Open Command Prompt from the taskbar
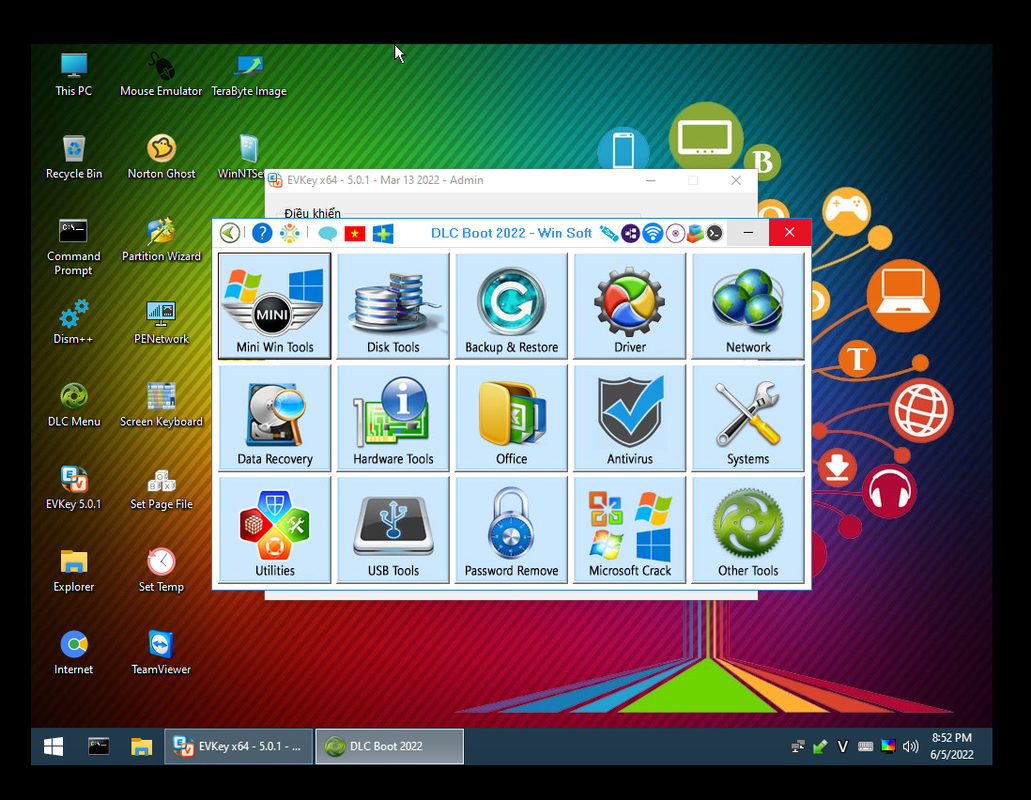The width and height of the screenshot is (1031, 800). point(99,746)
